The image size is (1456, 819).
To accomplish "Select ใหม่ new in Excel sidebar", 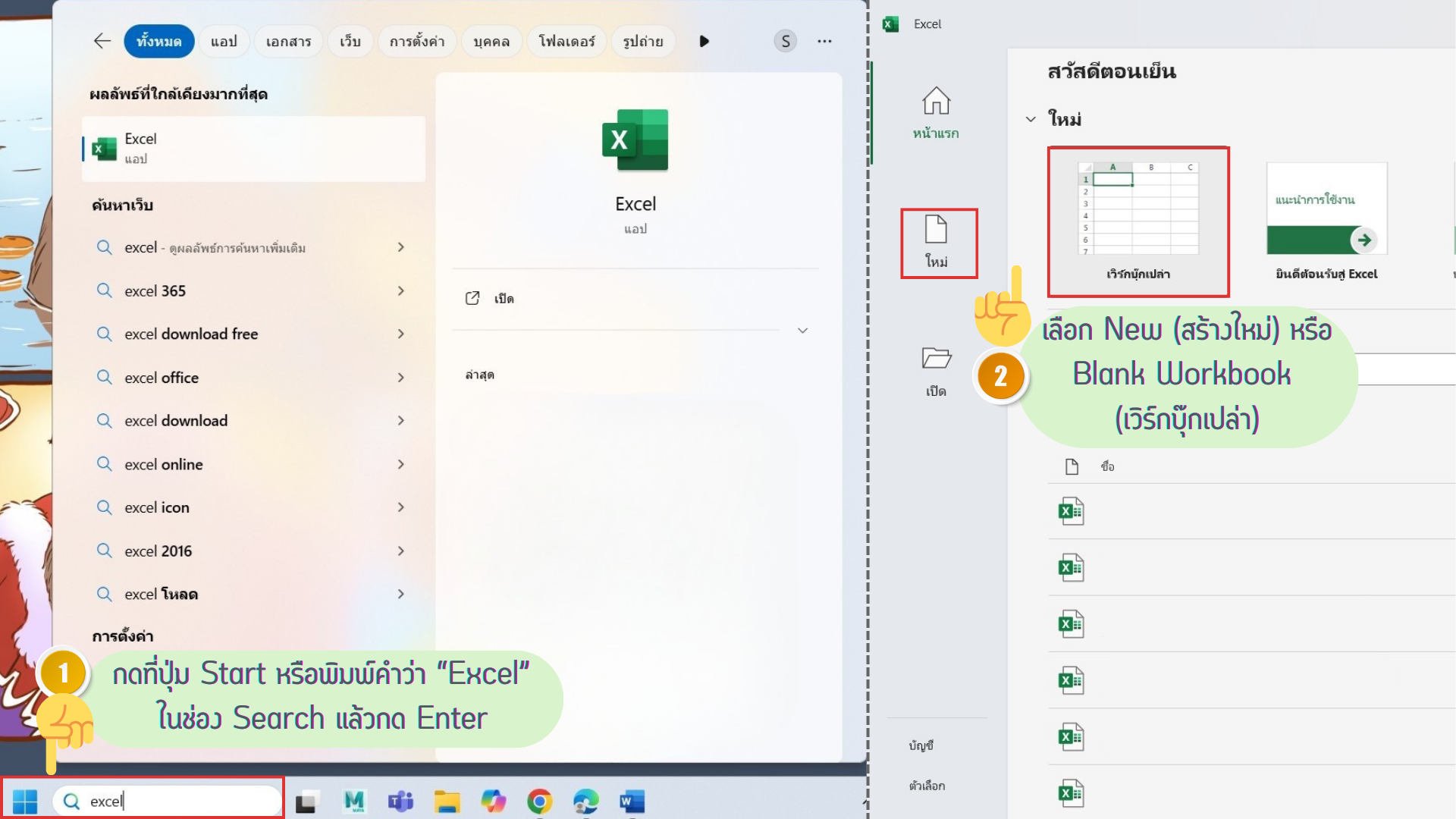I will 937,242.
